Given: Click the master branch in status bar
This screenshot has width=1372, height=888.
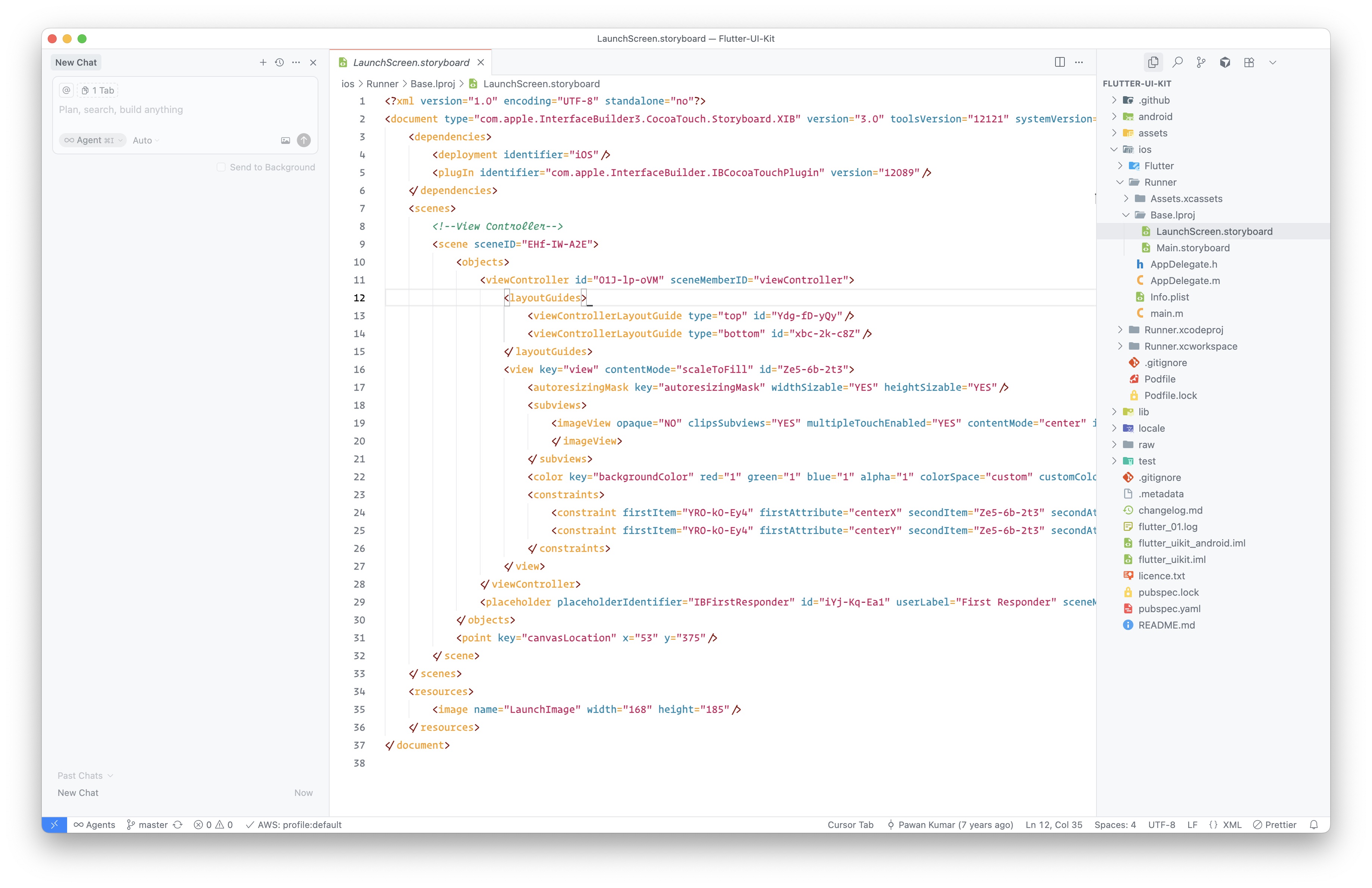Looking at the screenshot, I should [148, 825].
